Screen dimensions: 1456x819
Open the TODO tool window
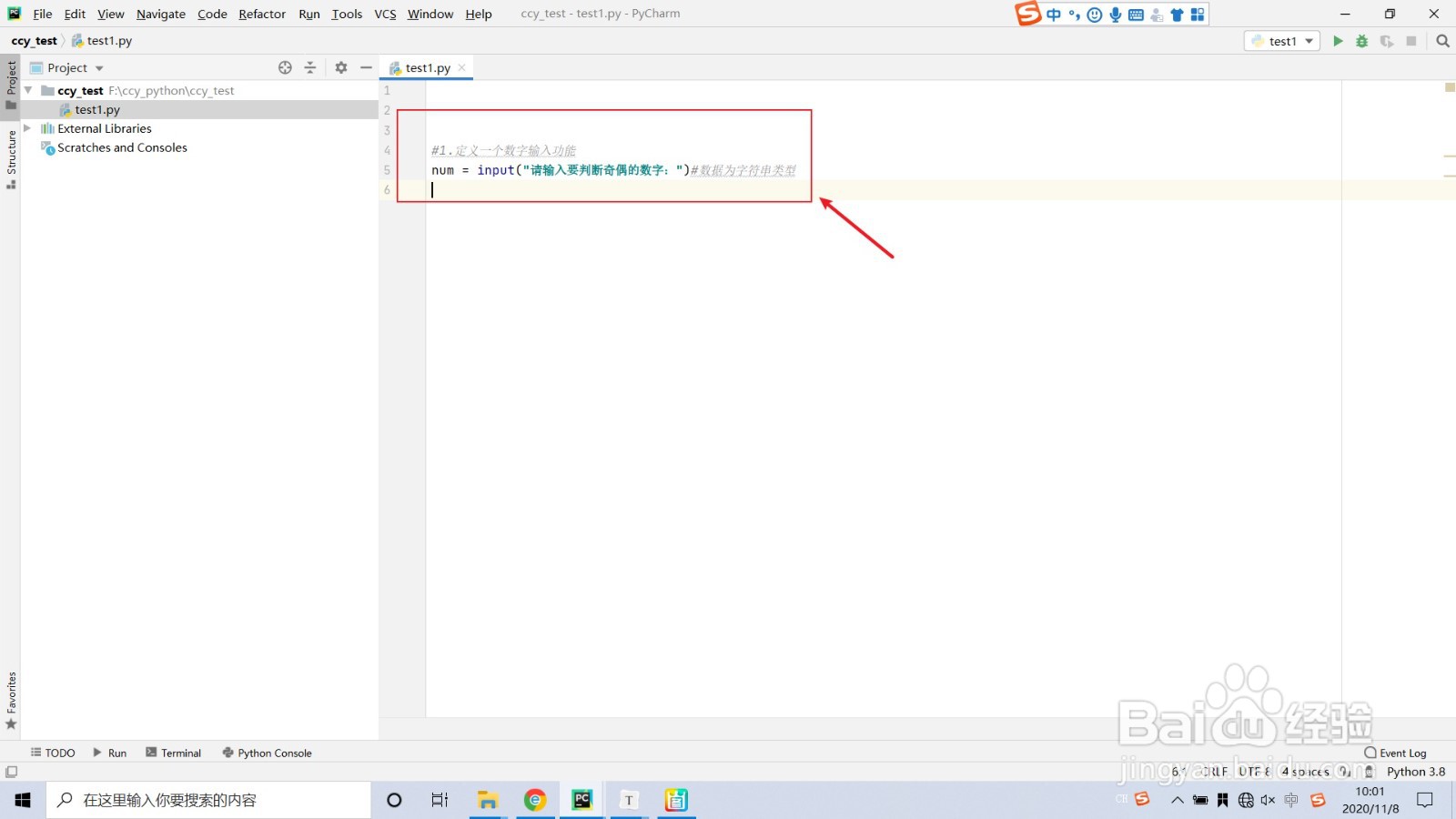[x=53, y=753]
